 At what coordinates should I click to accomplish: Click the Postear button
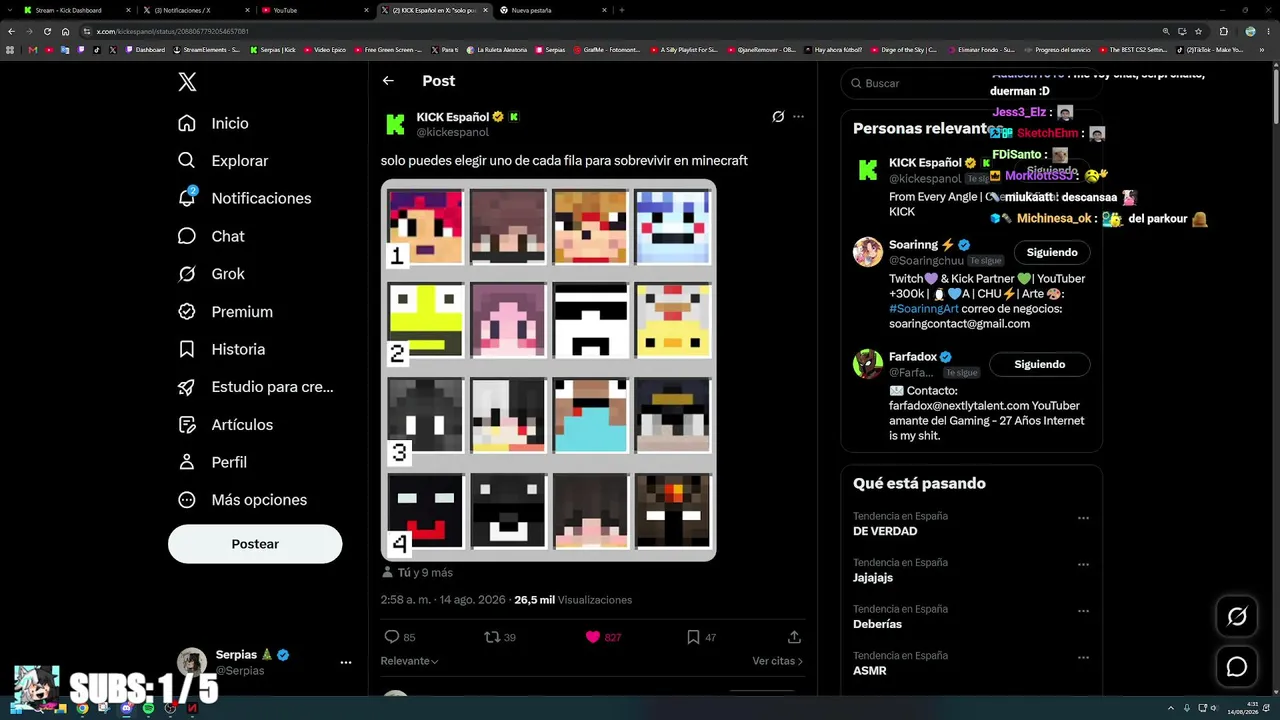[255, 544]
